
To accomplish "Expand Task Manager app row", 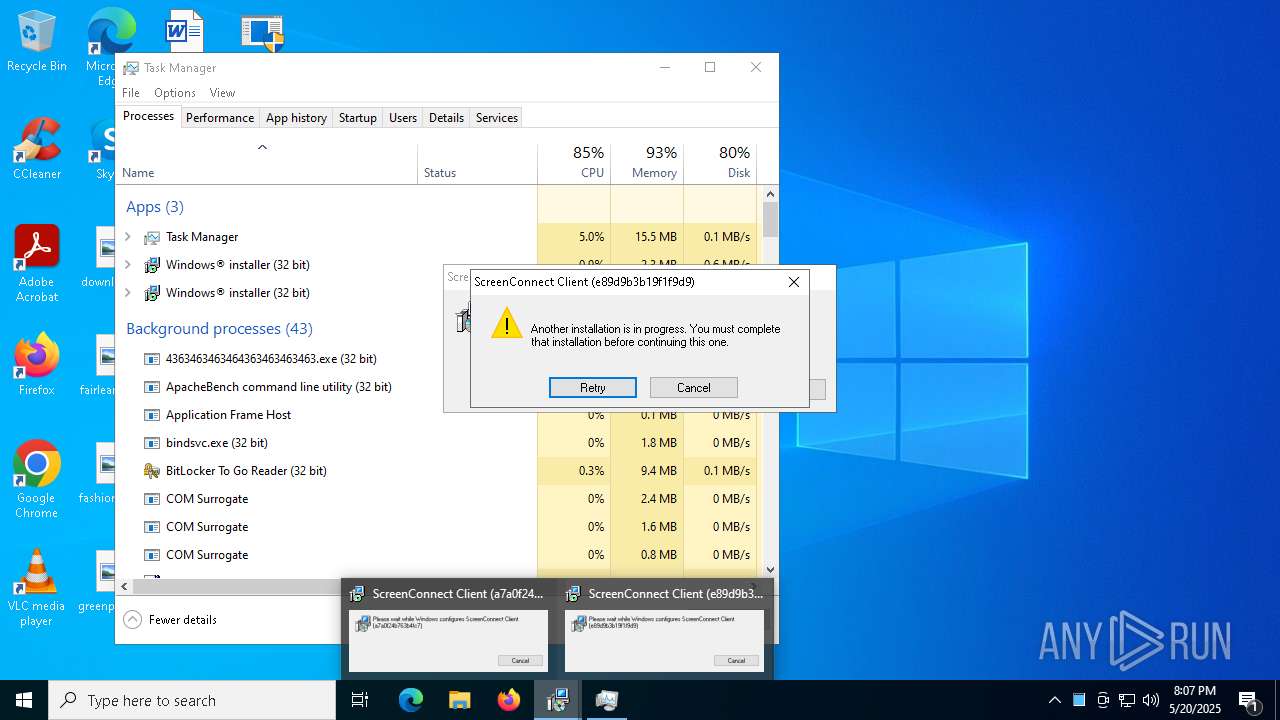I will point(127,237).
